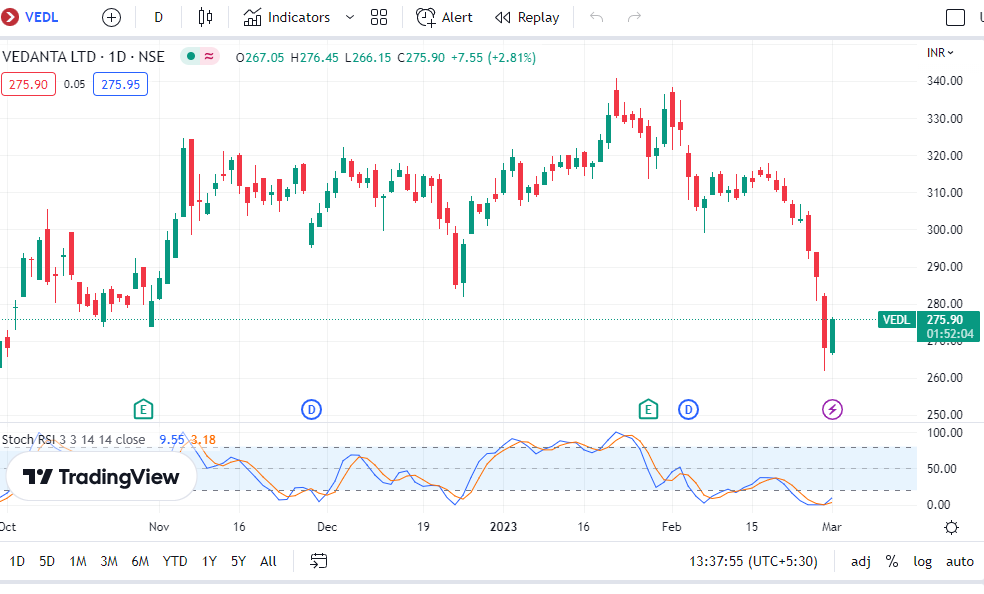The image size is (984, 594).
Task: Show All available history range
Action: pos(268,561)
